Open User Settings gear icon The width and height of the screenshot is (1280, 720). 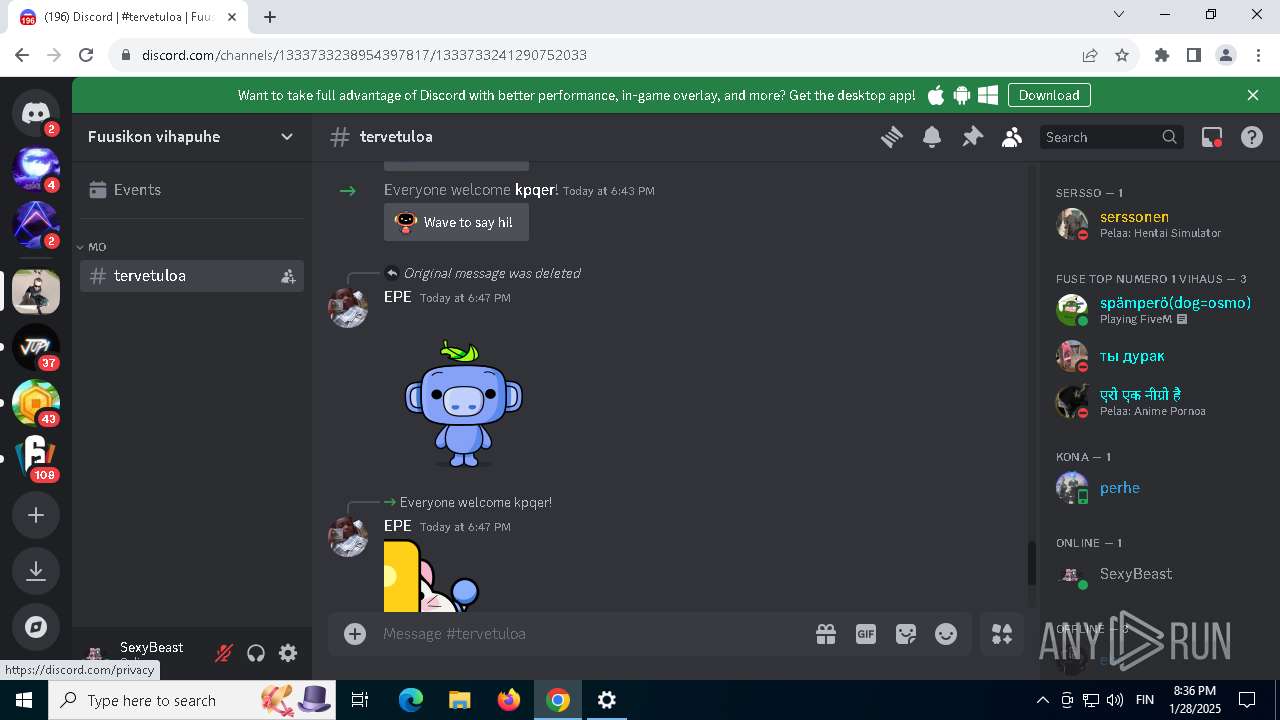tap(288, 653)
